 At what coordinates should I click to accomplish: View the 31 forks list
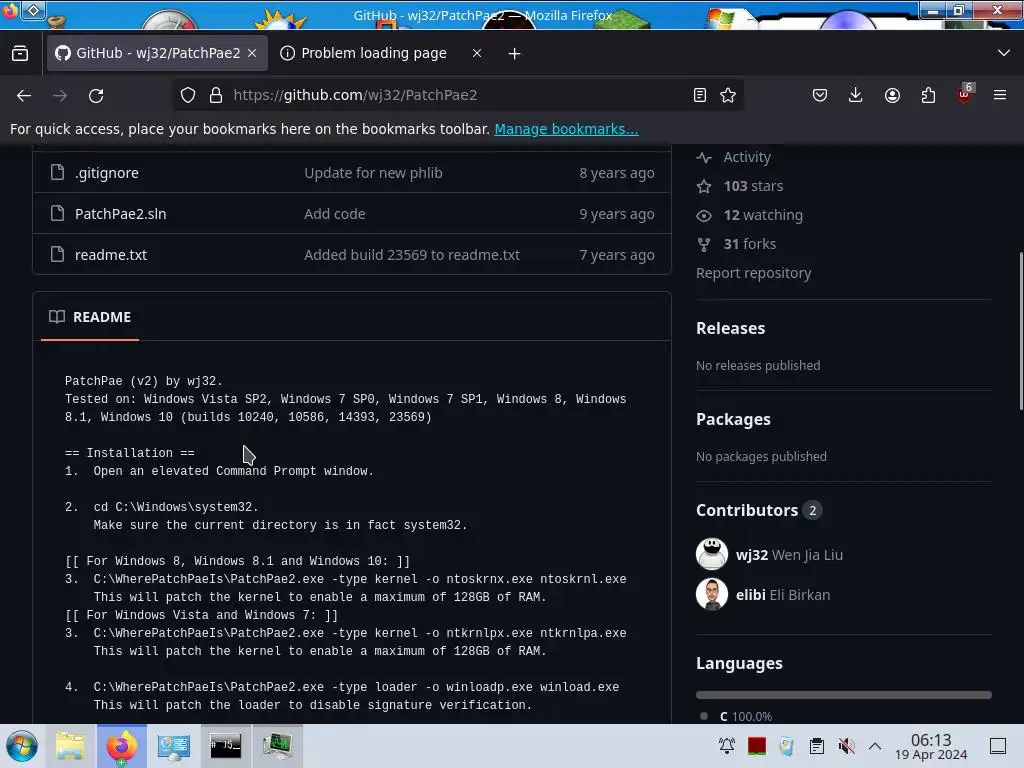tap(749, 244)
